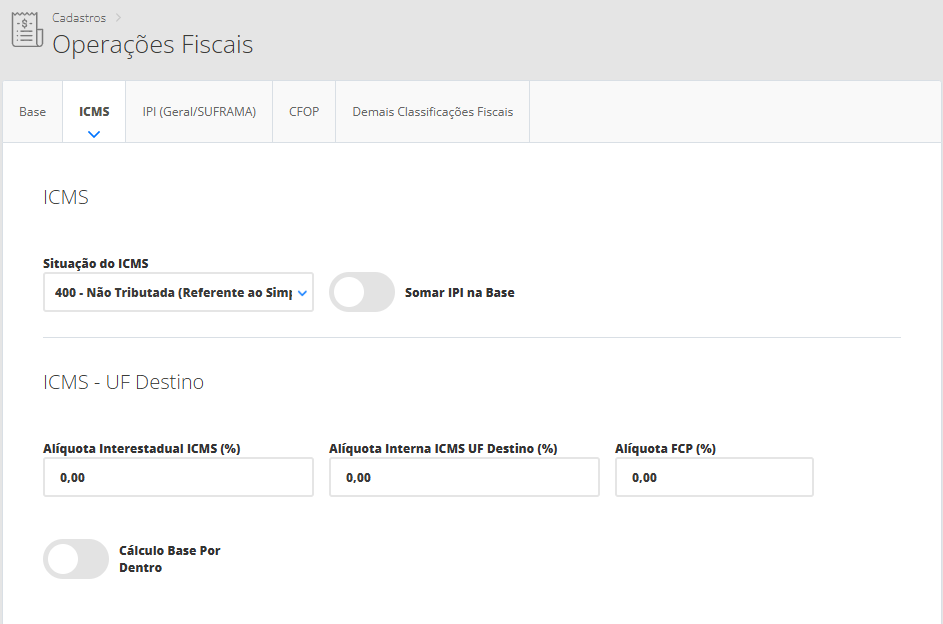Screen dimensions: 943x624
Task: Click the Alíquota FCP input field
Action: coord(714,478)
